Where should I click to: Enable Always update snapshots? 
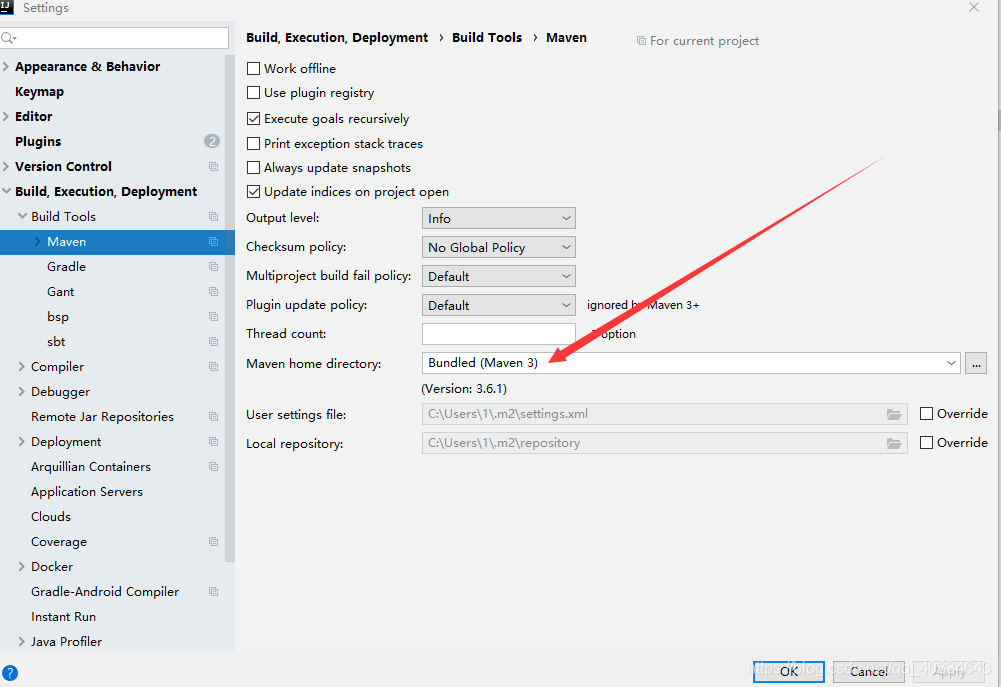point(253,167)
